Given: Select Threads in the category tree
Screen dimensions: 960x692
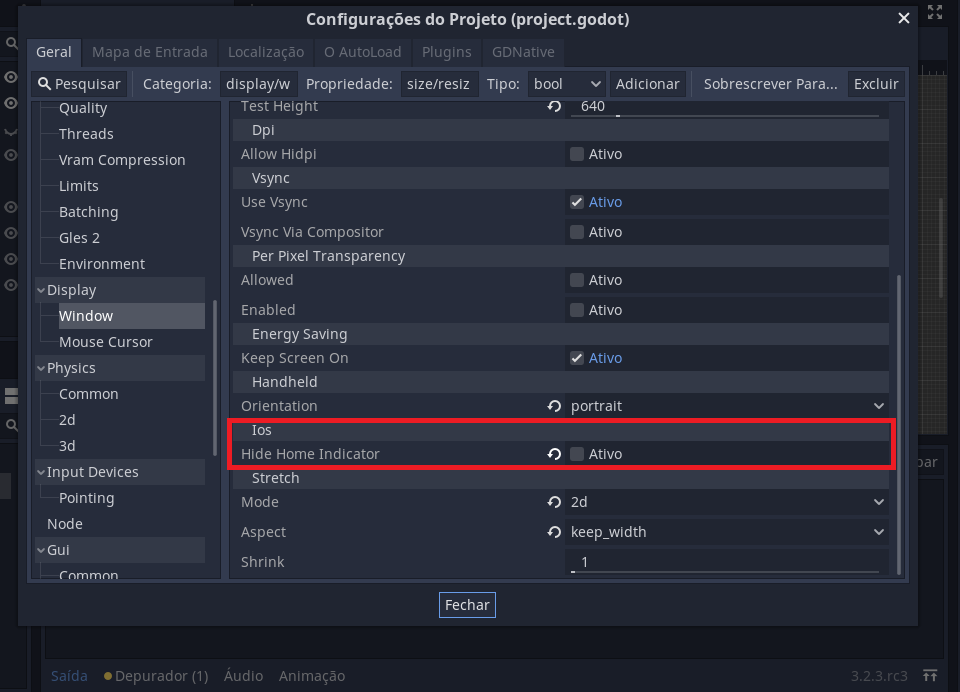Looking at the screenshot, I should coord(86,134).
